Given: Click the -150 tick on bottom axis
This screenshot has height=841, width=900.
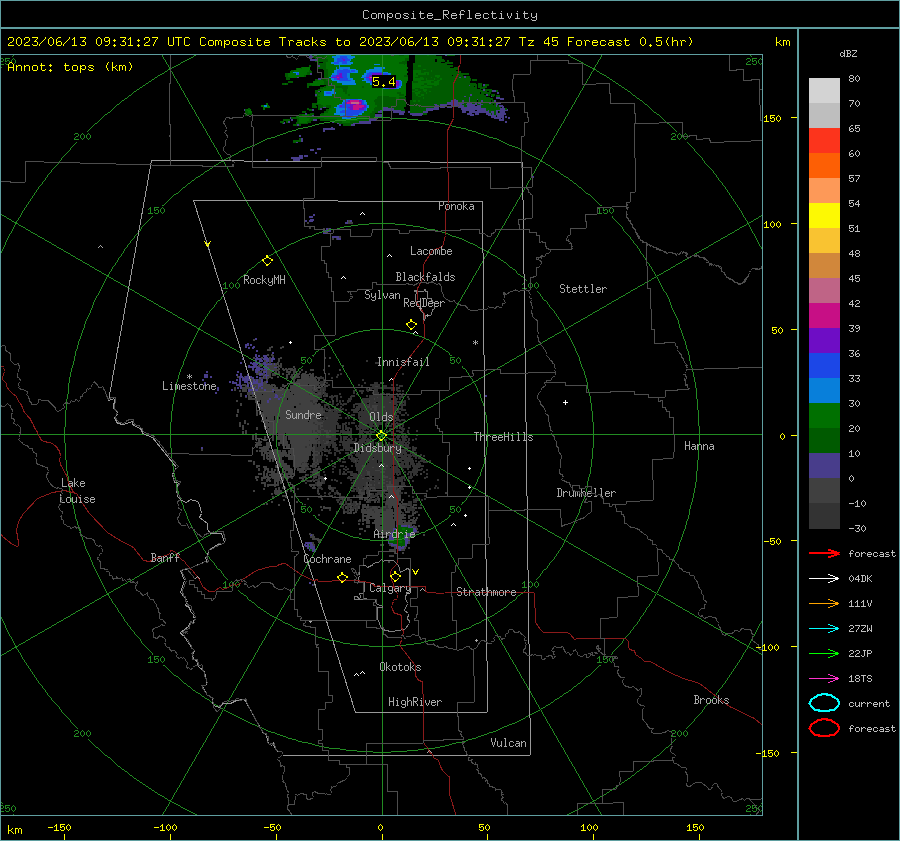Looking at the screenshot, I should [x=60, y=827].
